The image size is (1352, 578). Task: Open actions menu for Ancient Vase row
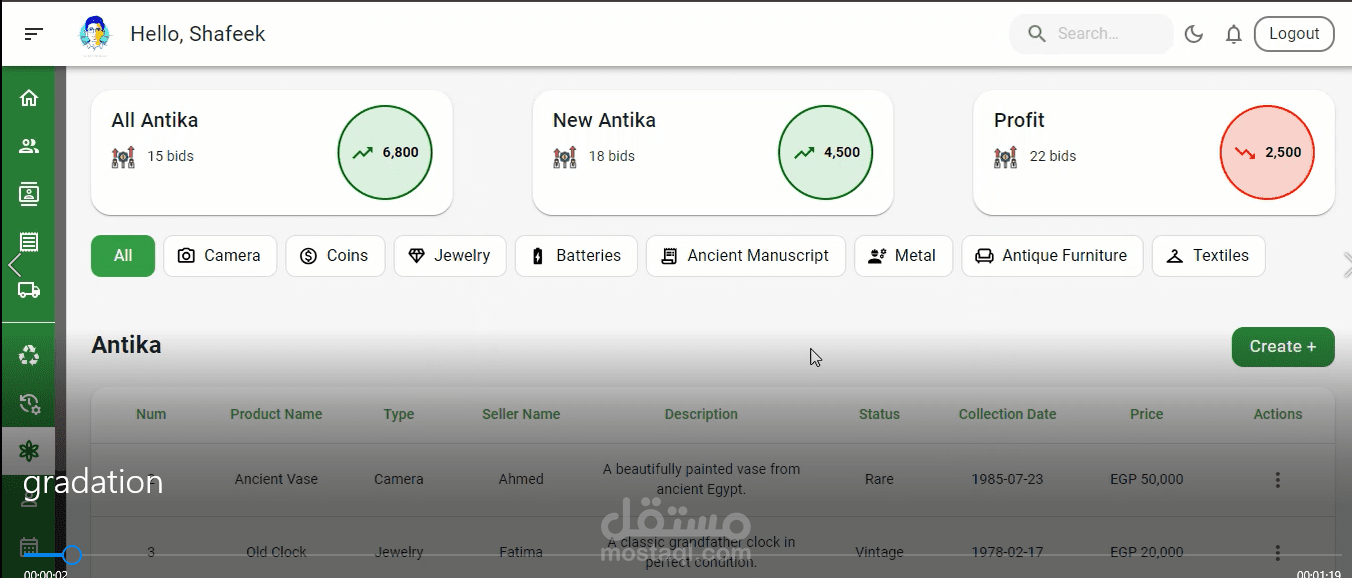(1277, 480)
